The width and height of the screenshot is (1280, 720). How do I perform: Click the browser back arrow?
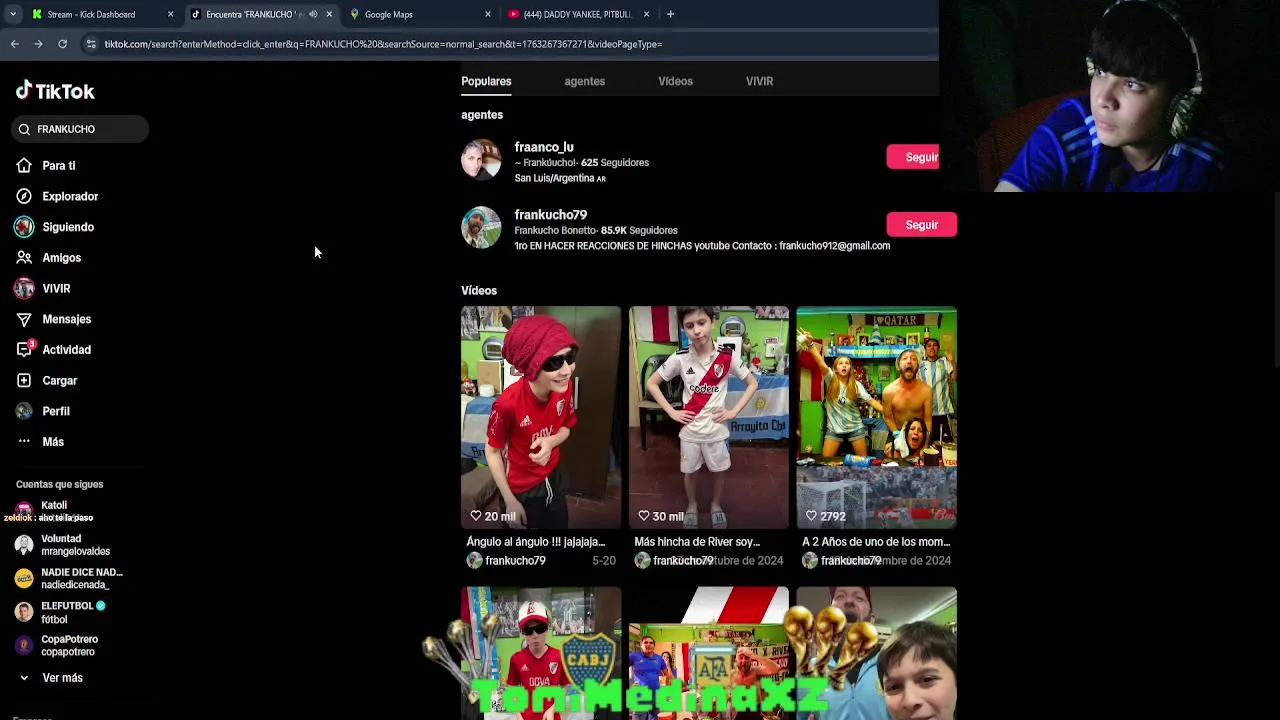14,44
